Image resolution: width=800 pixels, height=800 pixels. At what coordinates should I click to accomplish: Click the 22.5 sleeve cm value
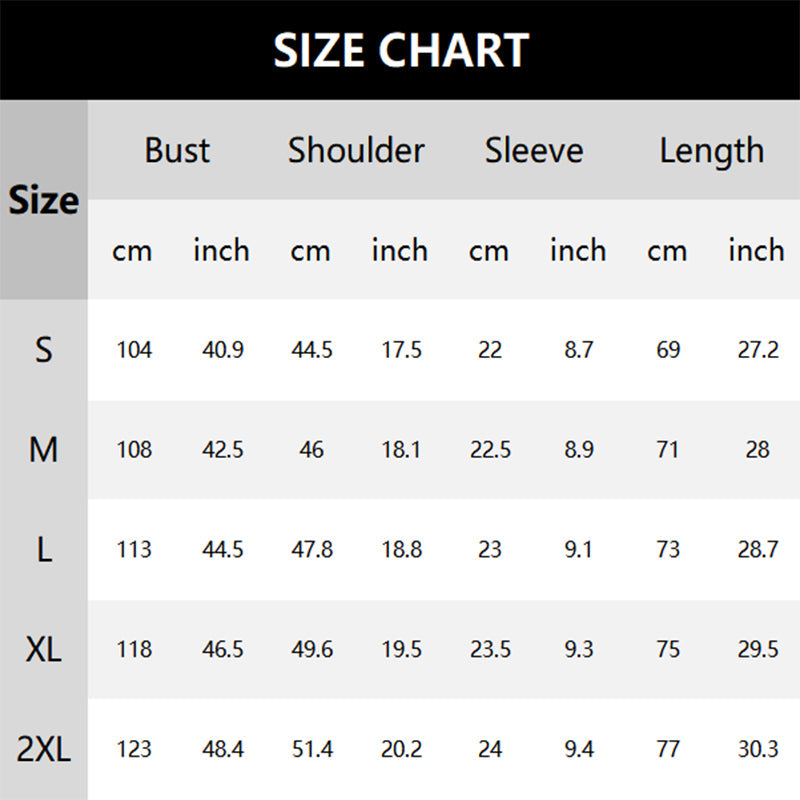pyautogui.click(x=490, y=449)
